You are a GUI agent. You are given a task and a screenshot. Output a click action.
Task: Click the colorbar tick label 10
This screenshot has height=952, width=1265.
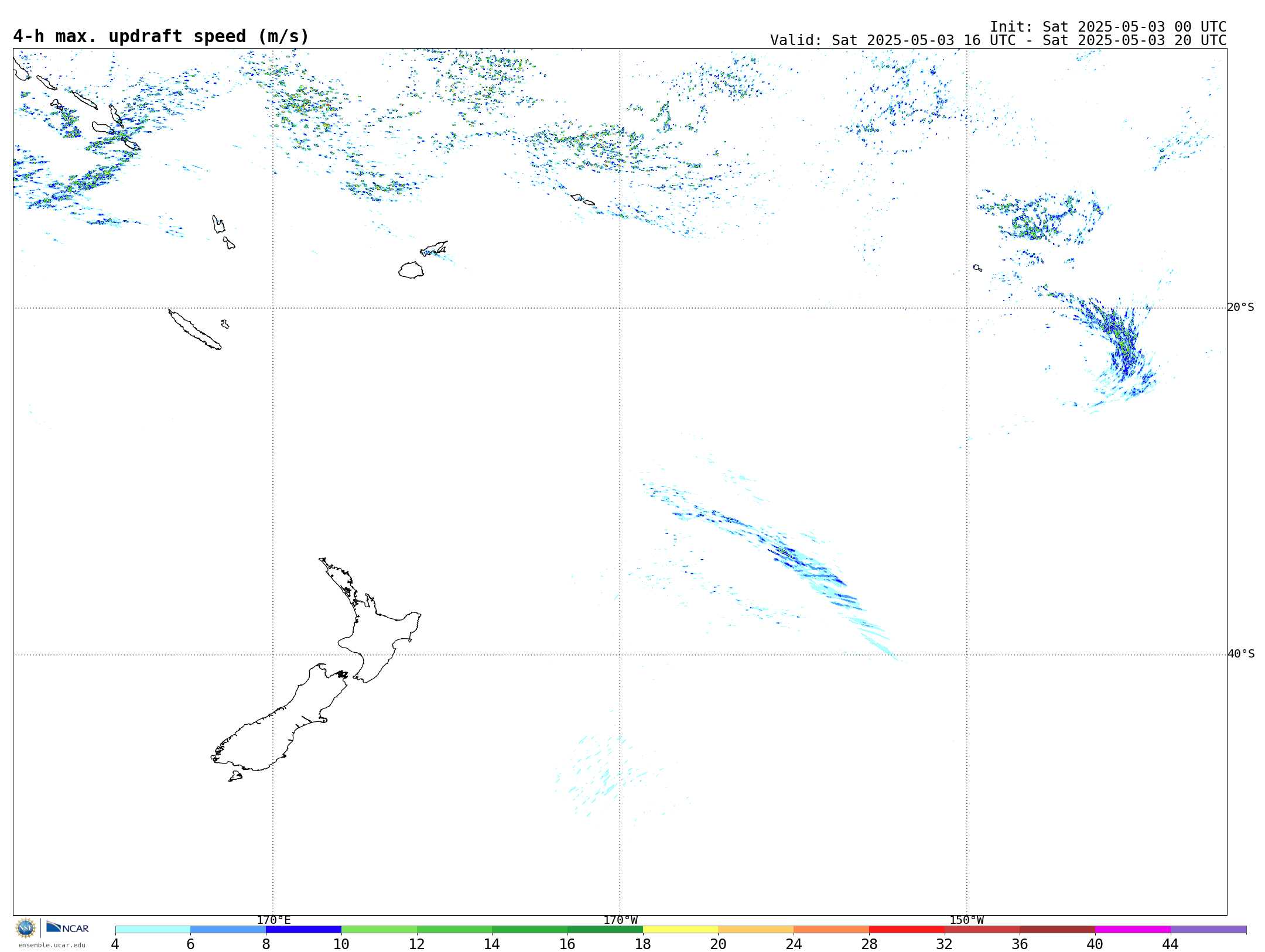(x=341, y=944)
